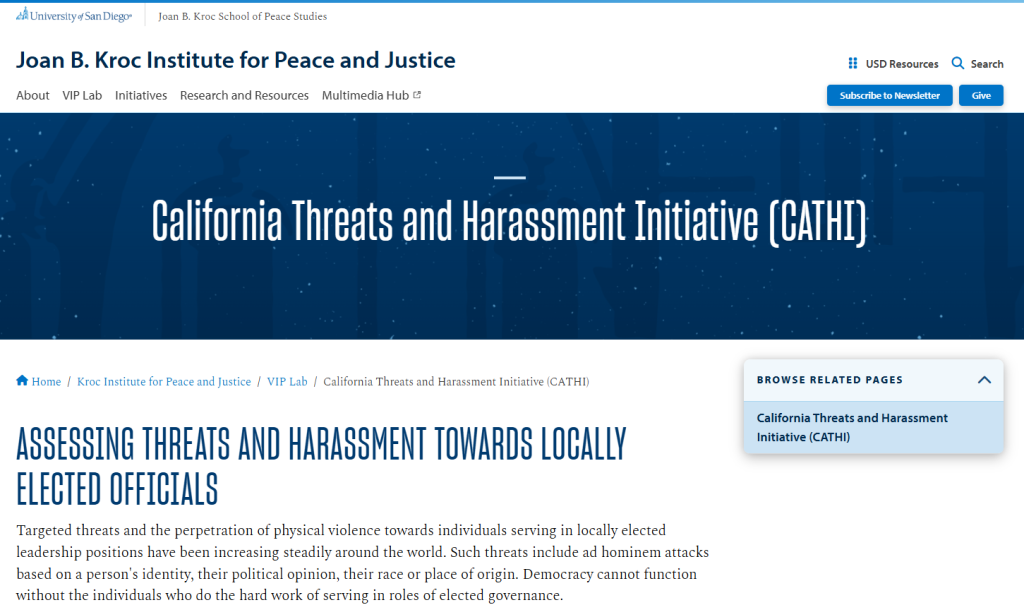Select California Threats and Harassment Initiative sidebar link
1024x605 pixels.
[852, 427]
